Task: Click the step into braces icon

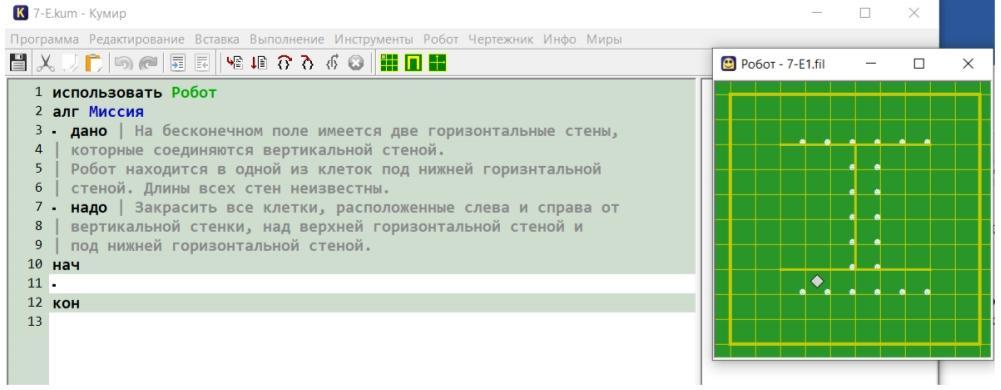Action: coord(308,63)
